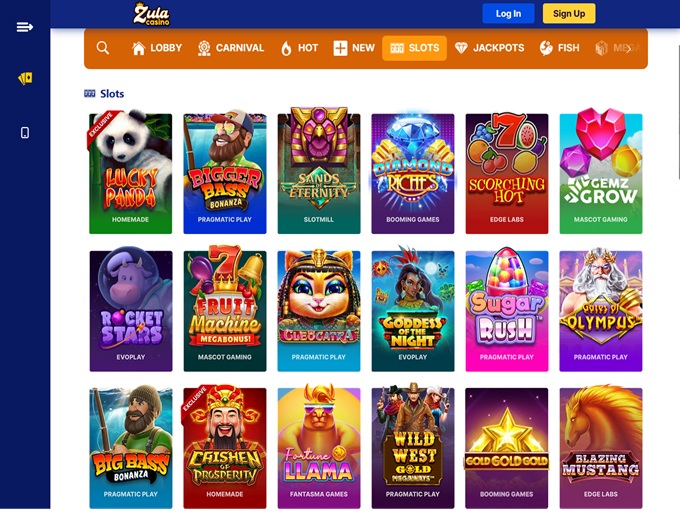Image resolution: width=680 pixels, height=511 pixels.
Task: Expand the sidebar hamburger menu
Action: coord(25,27)
